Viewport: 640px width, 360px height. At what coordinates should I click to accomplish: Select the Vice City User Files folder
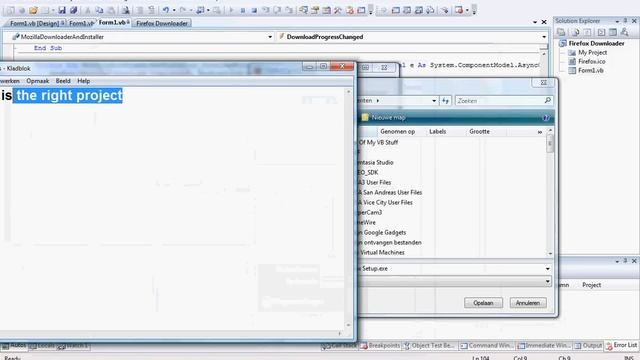pyautogui.click(x=386, y=202)
